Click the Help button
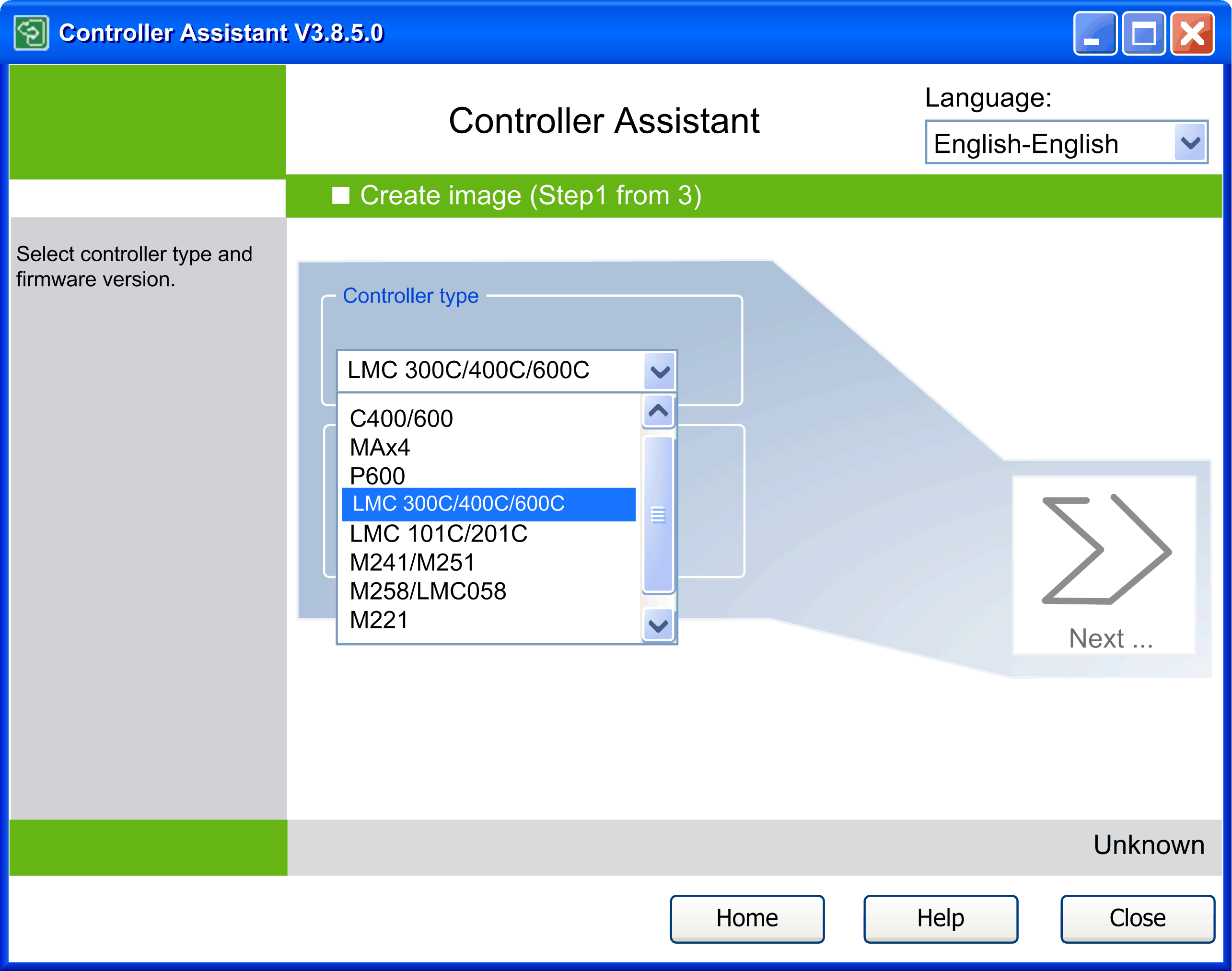 pos(941,918)
